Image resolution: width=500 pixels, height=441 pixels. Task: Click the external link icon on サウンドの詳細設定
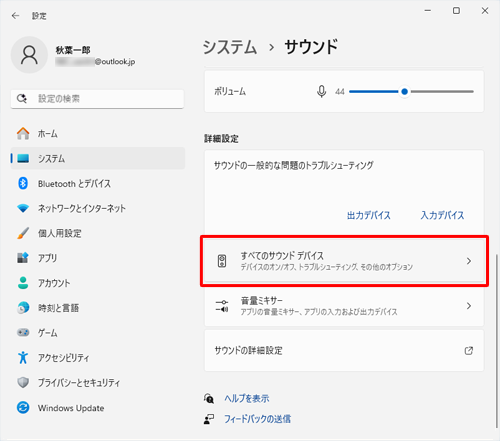[x=469, y=351]
